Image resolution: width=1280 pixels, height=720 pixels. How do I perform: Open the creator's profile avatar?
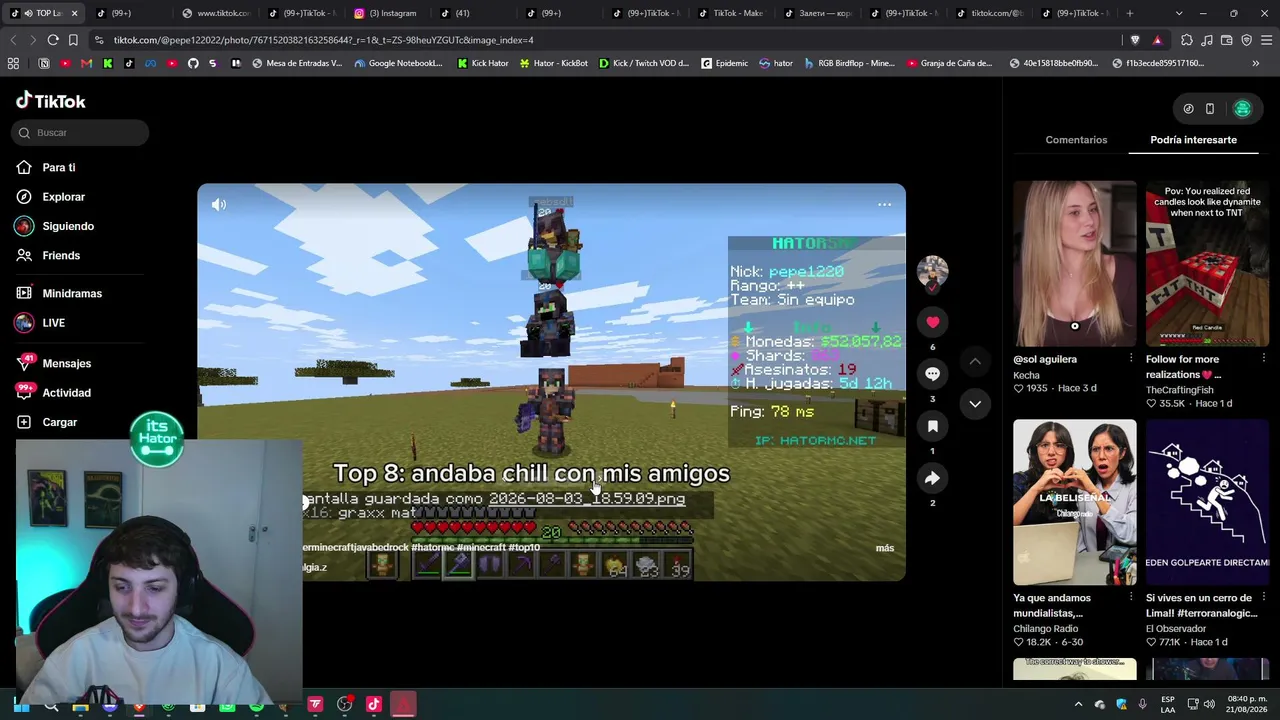(932, 272)
